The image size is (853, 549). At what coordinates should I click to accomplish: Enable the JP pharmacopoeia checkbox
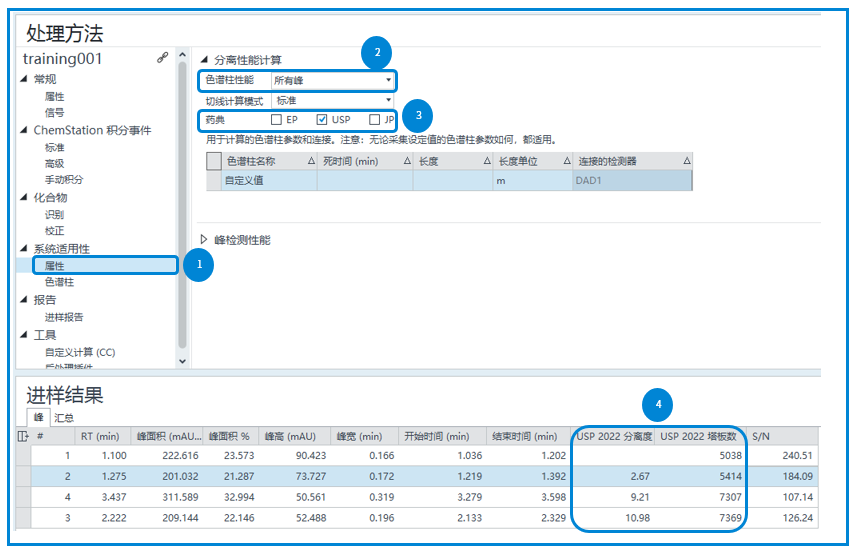pos(374,119)
